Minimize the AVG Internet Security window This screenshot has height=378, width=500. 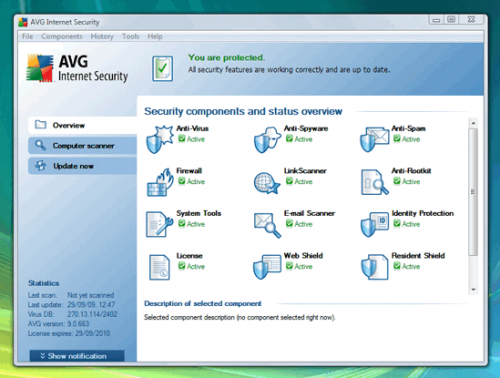(x=436, y=20)
